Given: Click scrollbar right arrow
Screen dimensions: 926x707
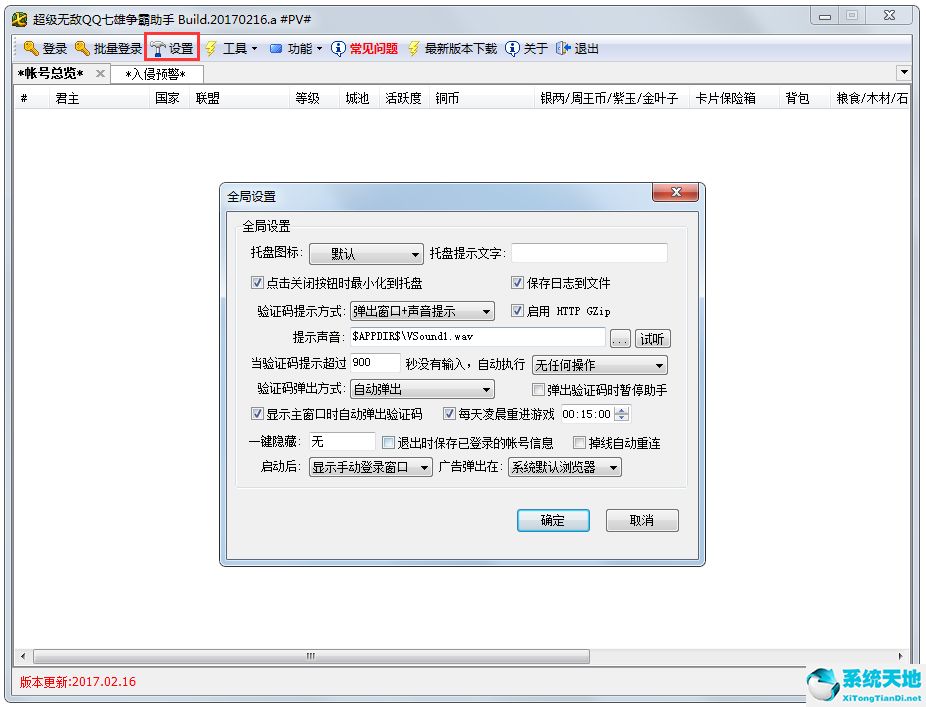Looking at the screenshot, I should coord(901,656).
